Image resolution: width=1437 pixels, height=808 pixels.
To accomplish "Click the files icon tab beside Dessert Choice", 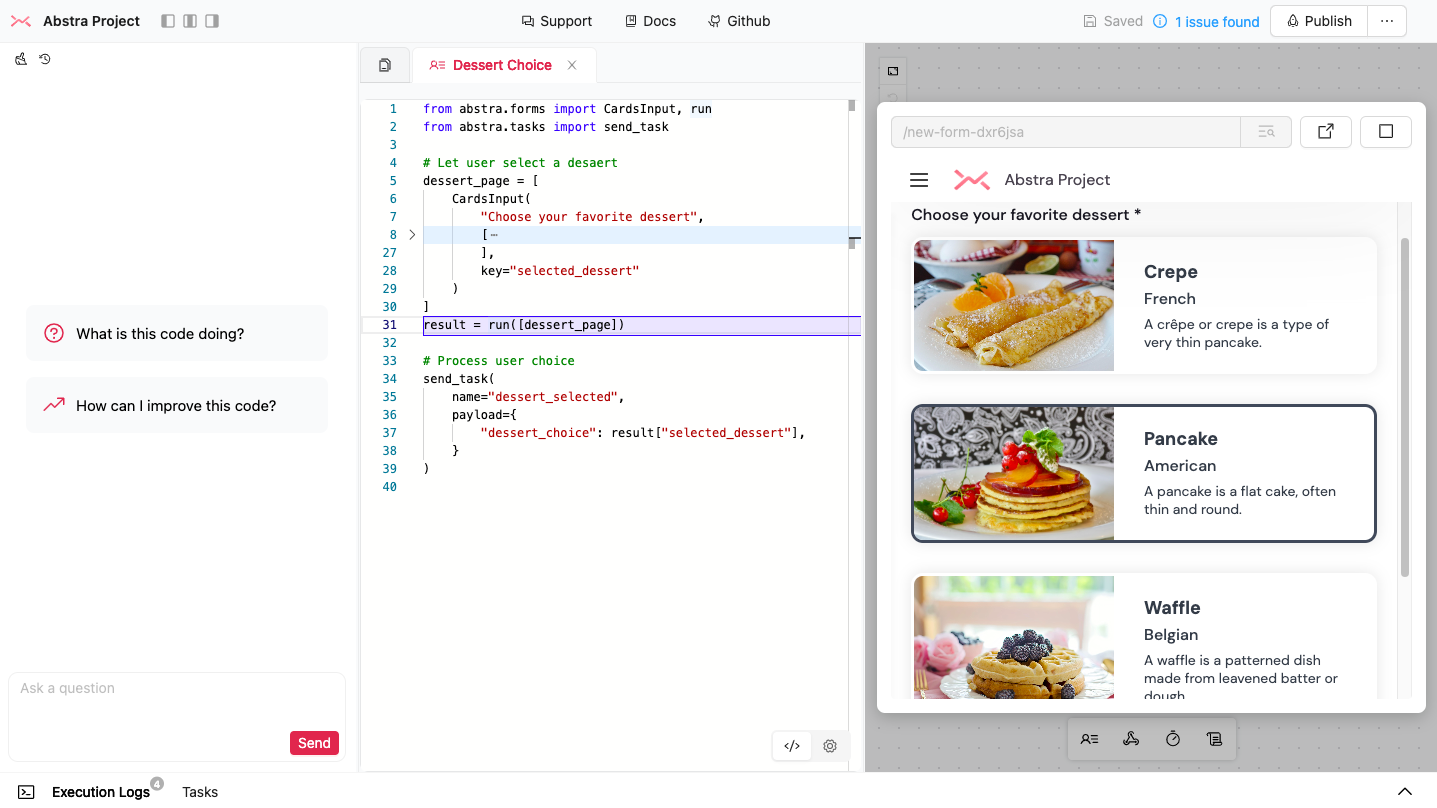I will click(385, 65).
